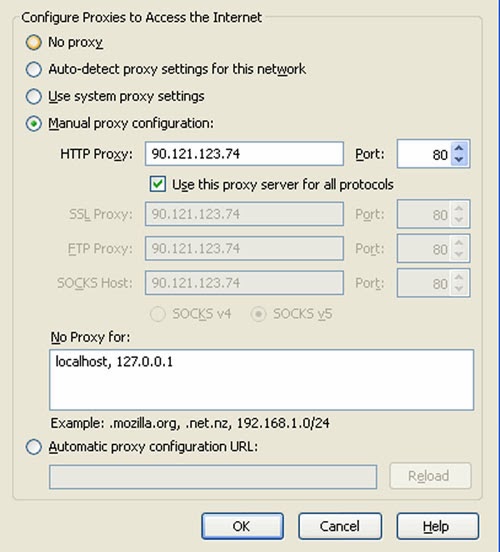Increase HTTP Proxy port with up arrow
The width and height of the screenshot is (500, 552).
(x=459, y=148)
